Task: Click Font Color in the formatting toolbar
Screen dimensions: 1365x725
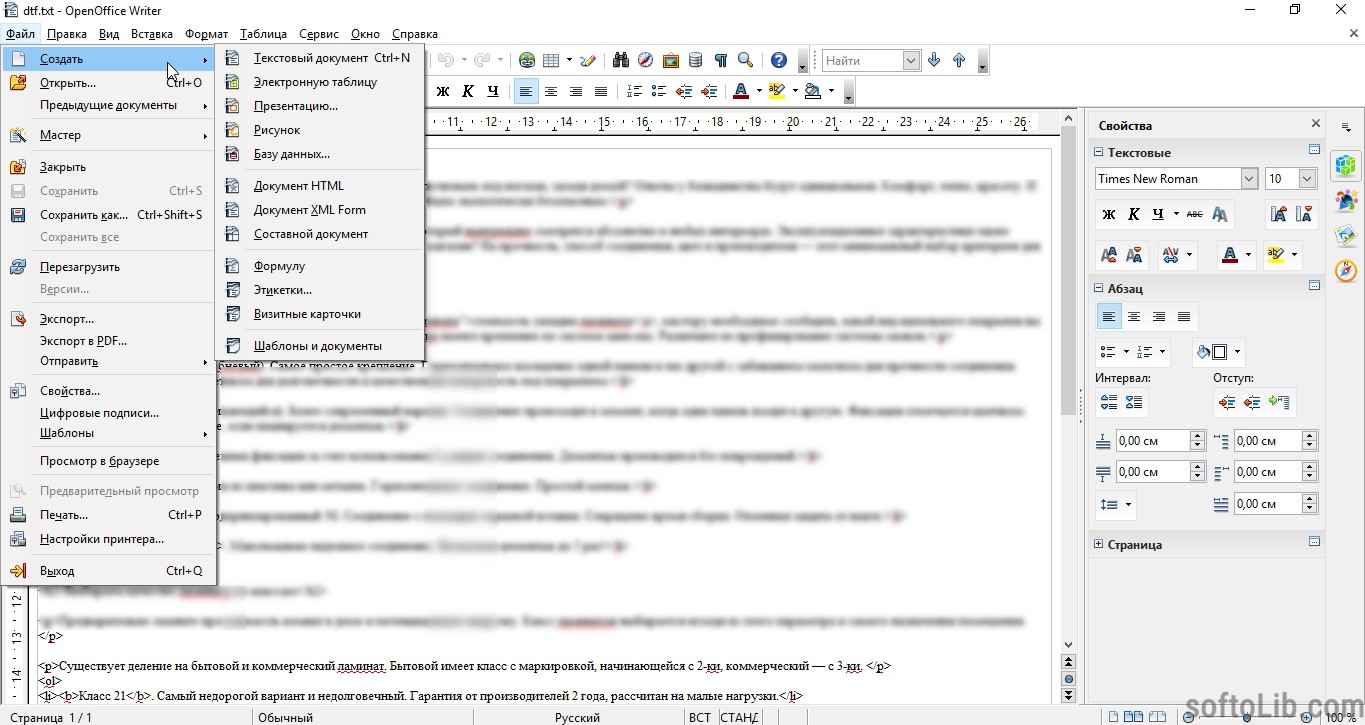Action: (740, 91)
